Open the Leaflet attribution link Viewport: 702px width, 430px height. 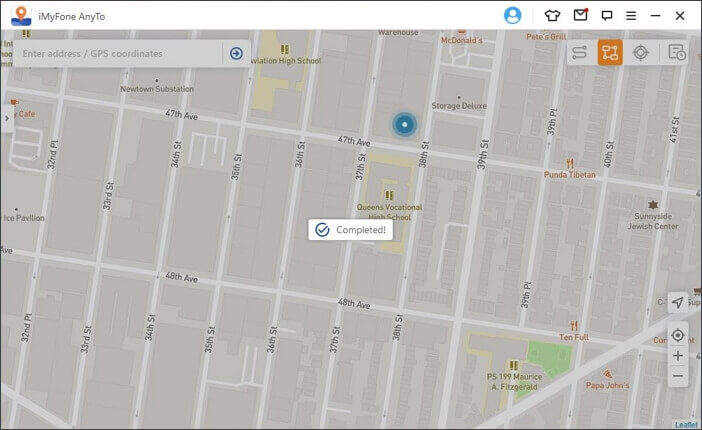[686, 425]
